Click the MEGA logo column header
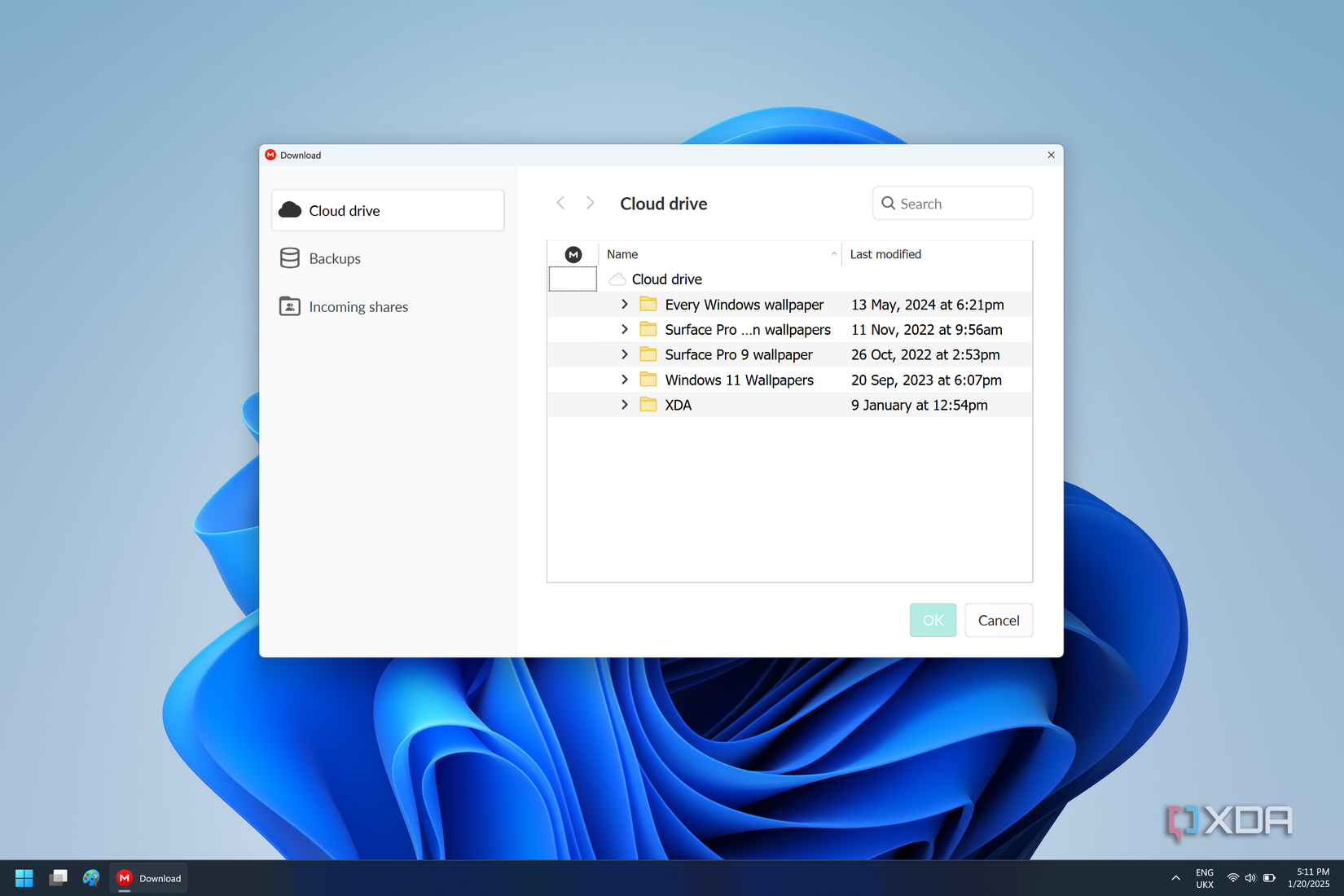This screenshot has height=896, width=1344. coord(573,254)
